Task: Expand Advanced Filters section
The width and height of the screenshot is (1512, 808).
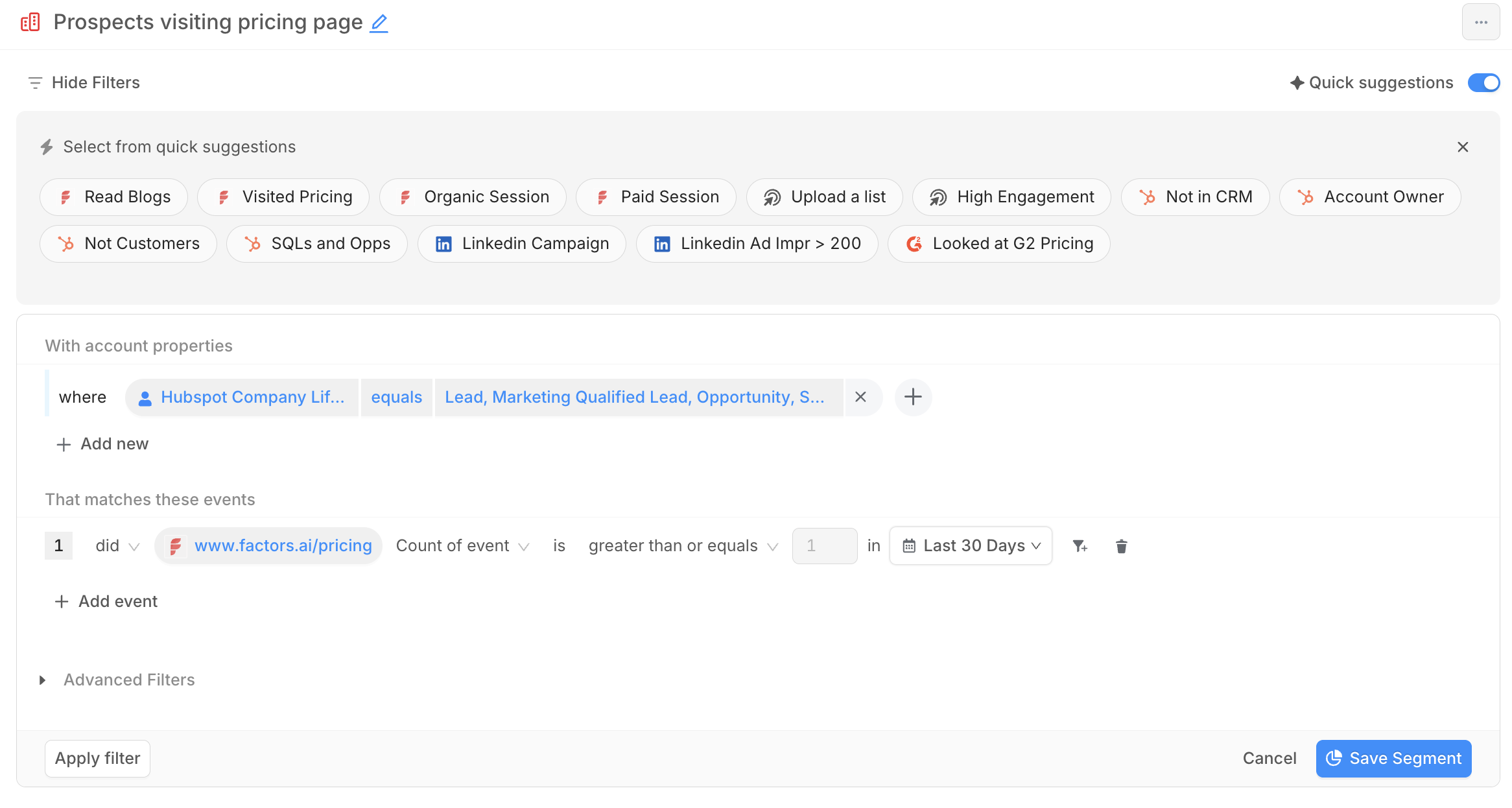Action: 117,680
